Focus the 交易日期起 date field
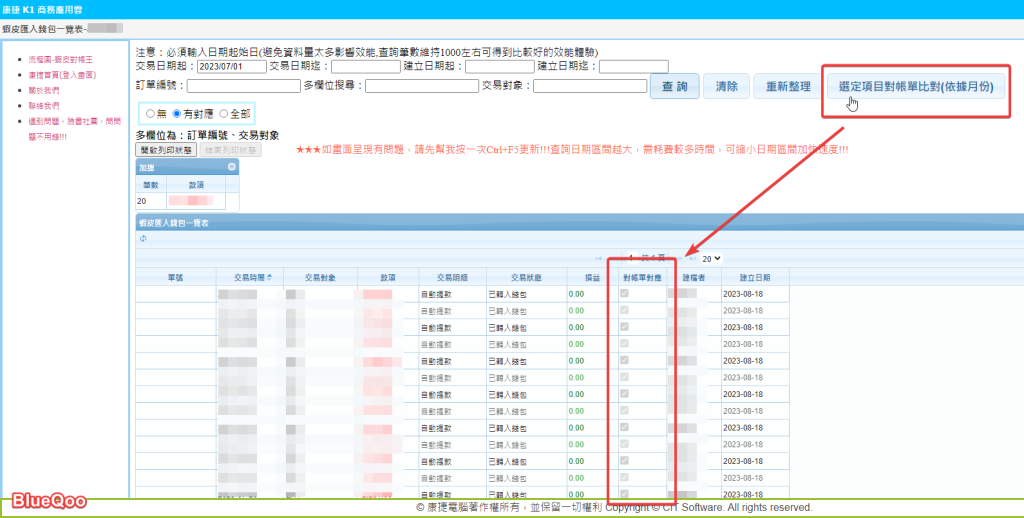Viewport: 1024px width, 518px height. click(232, 67)
